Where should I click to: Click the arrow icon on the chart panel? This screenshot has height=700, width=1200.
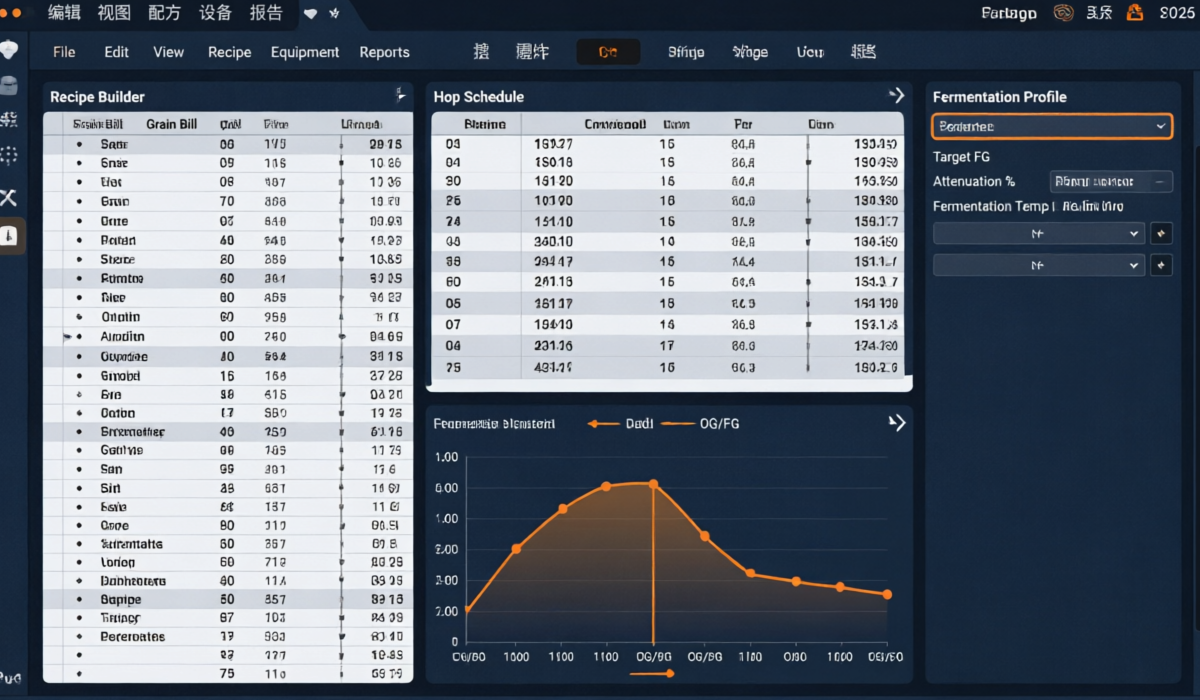coord(897,422)
